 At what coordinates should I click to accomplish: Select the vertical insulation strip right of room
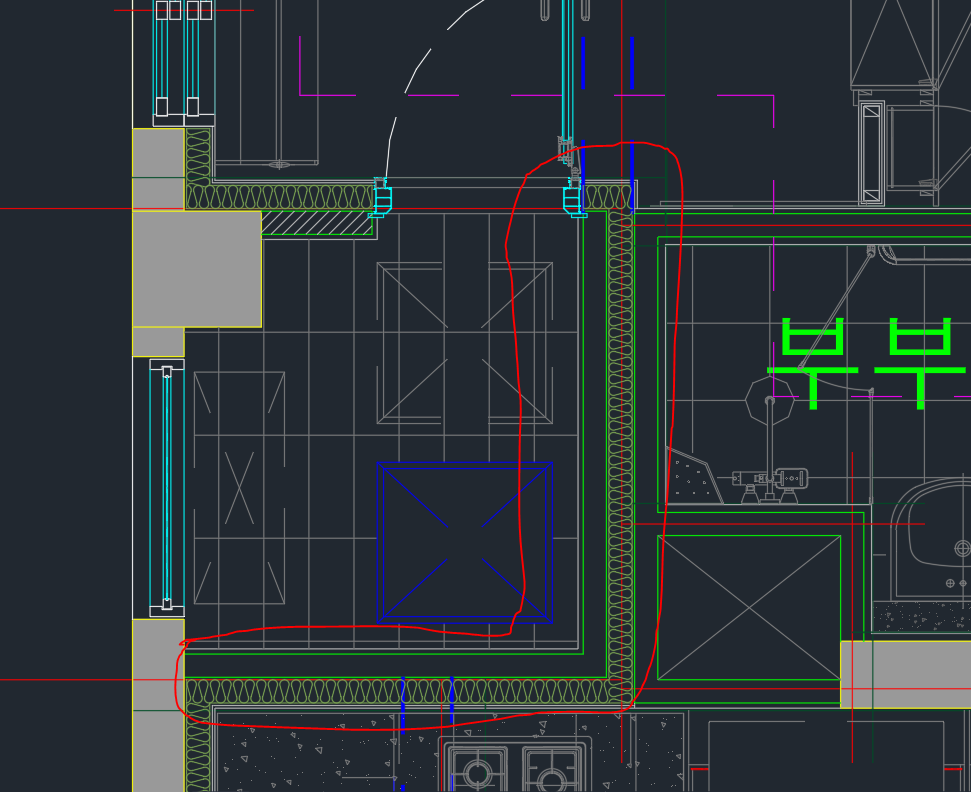click(620, 450)
